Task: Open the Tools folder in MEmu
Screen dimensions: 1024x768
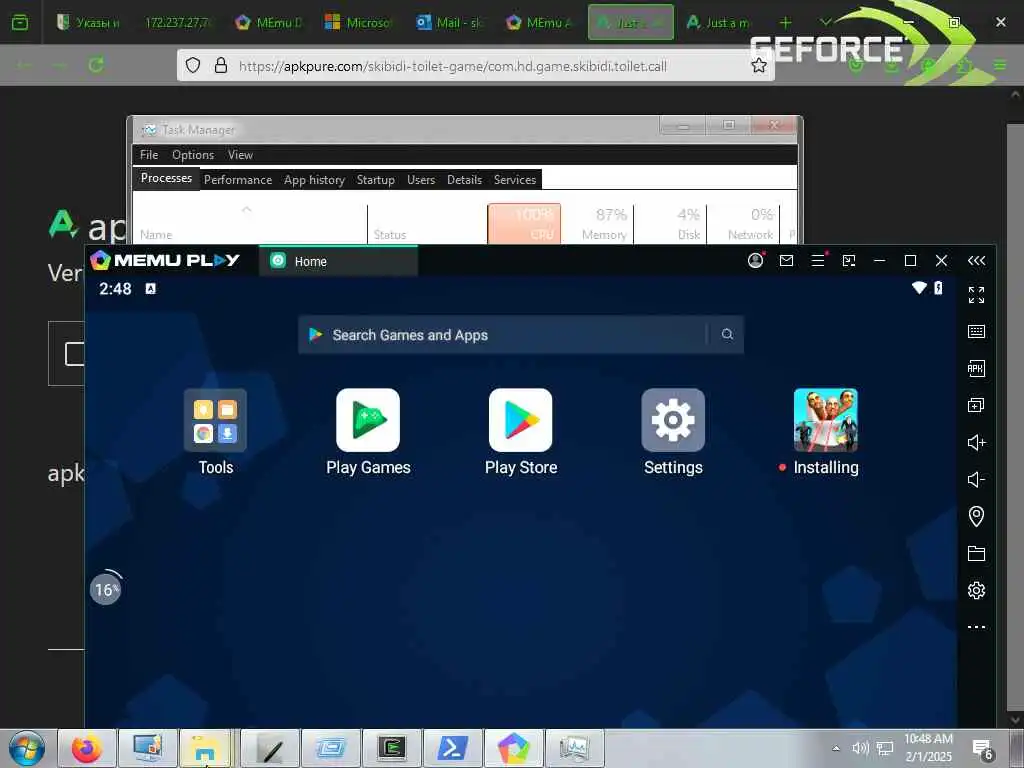Action: tap(216, 420)
